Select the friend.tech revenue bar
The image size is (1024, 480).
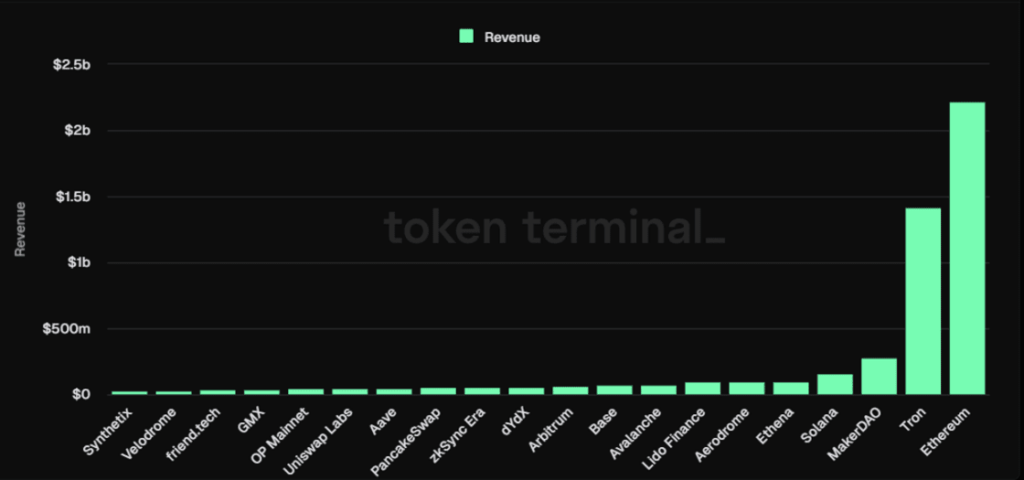tap(217, 392)
